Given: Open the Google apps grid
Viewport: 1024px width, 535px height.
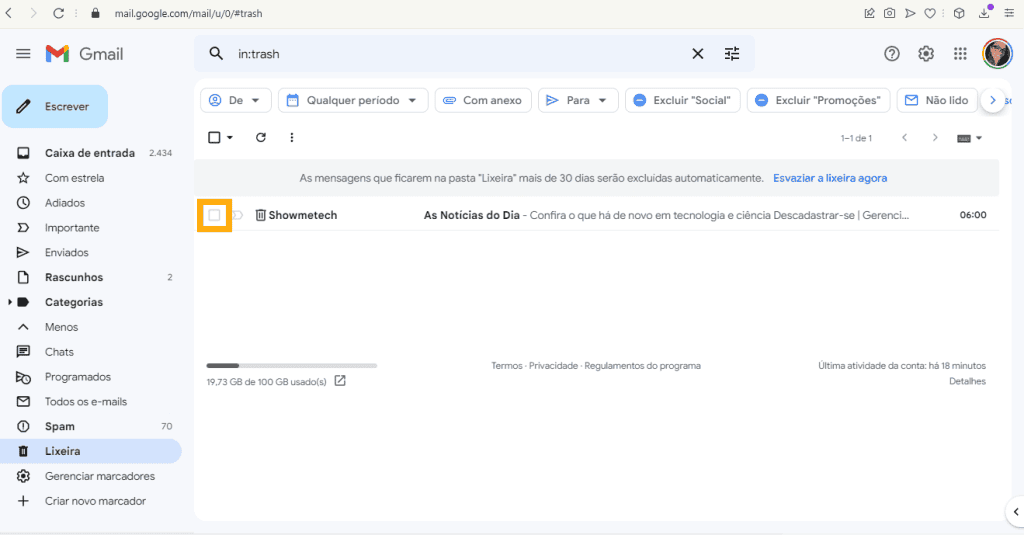Looking at the screenshot, I should tap(960, 54).
